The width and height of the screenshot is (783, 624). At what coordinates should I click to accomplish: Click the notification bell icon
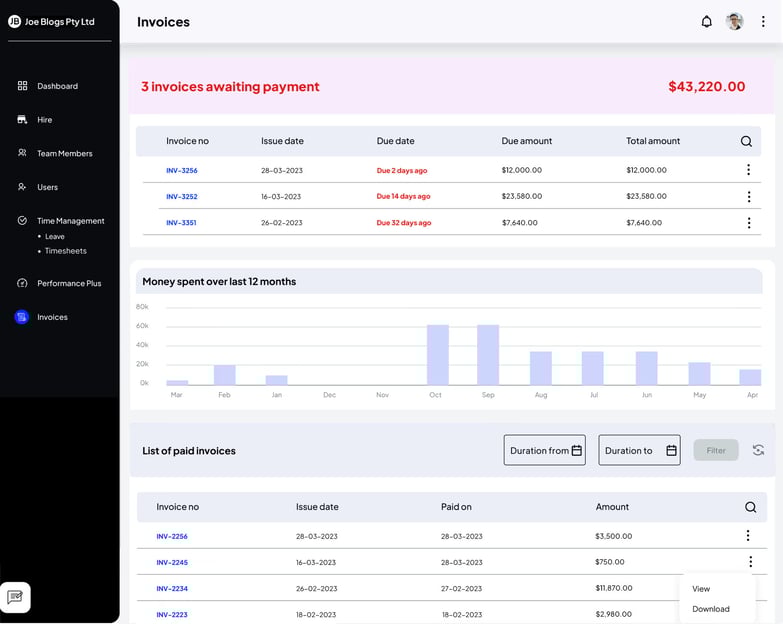tap(706, 22)
